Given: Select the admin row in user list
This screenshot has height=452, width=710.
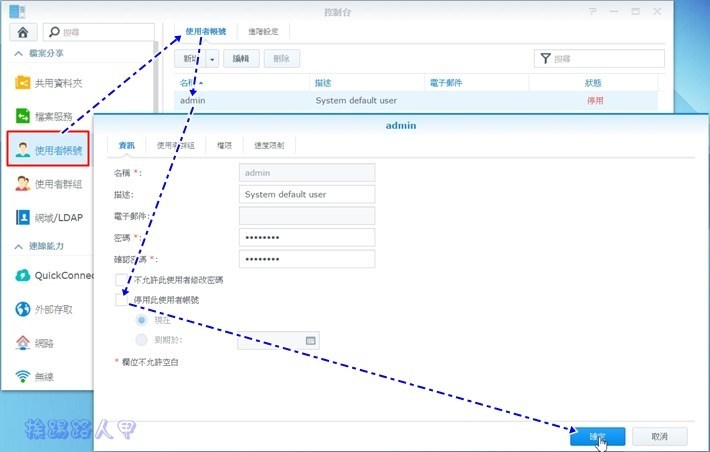Looking at the screenshot, I should (x=416, y=101).
